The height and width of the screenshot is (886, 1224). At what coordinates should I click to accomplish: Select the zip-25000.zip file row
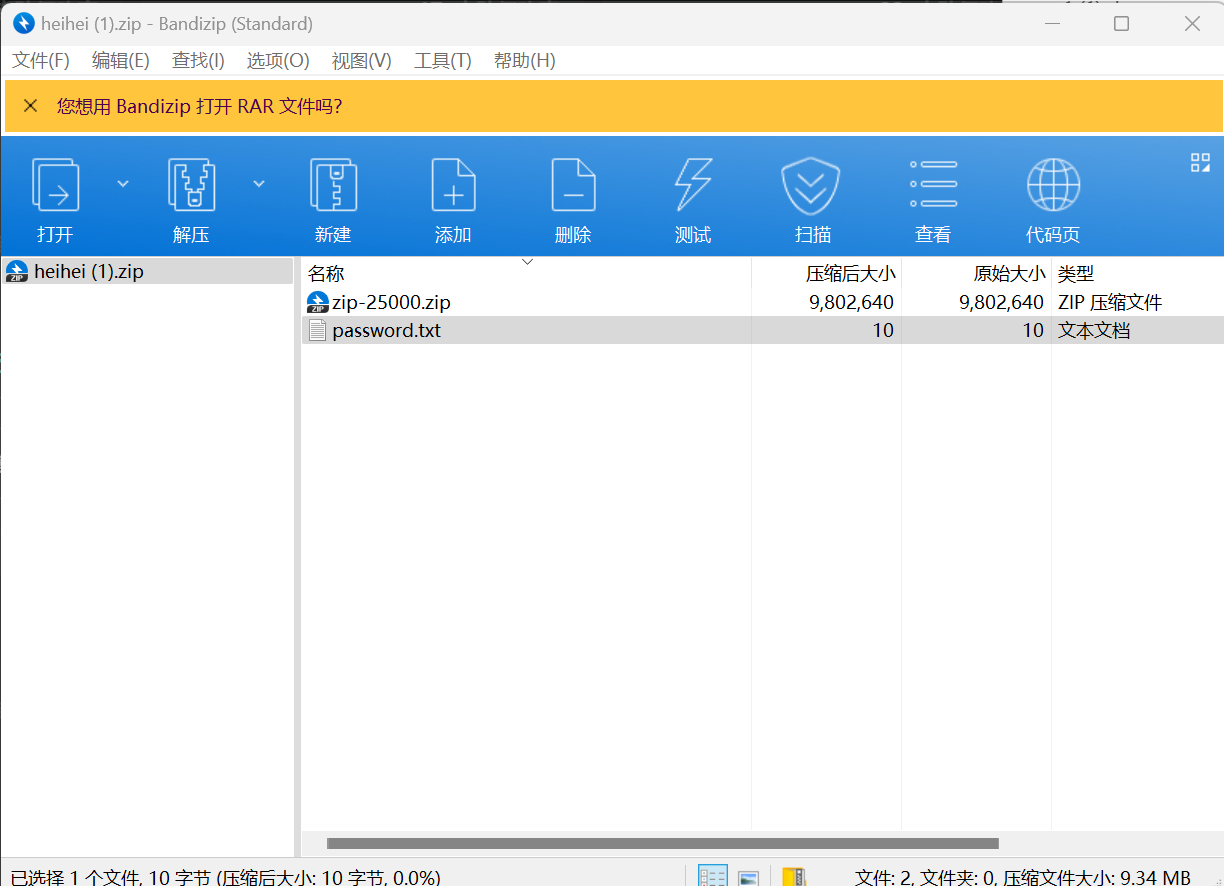click(x=762, y=302)
